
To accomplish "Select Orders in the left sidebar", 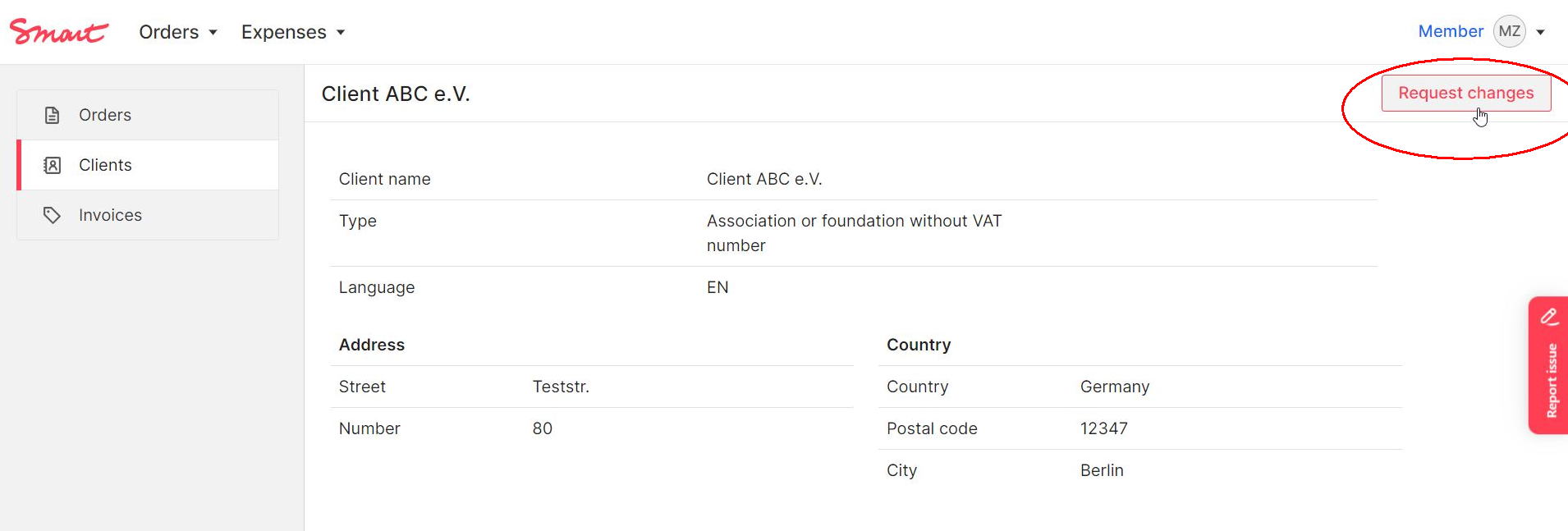I will point(148,115).
